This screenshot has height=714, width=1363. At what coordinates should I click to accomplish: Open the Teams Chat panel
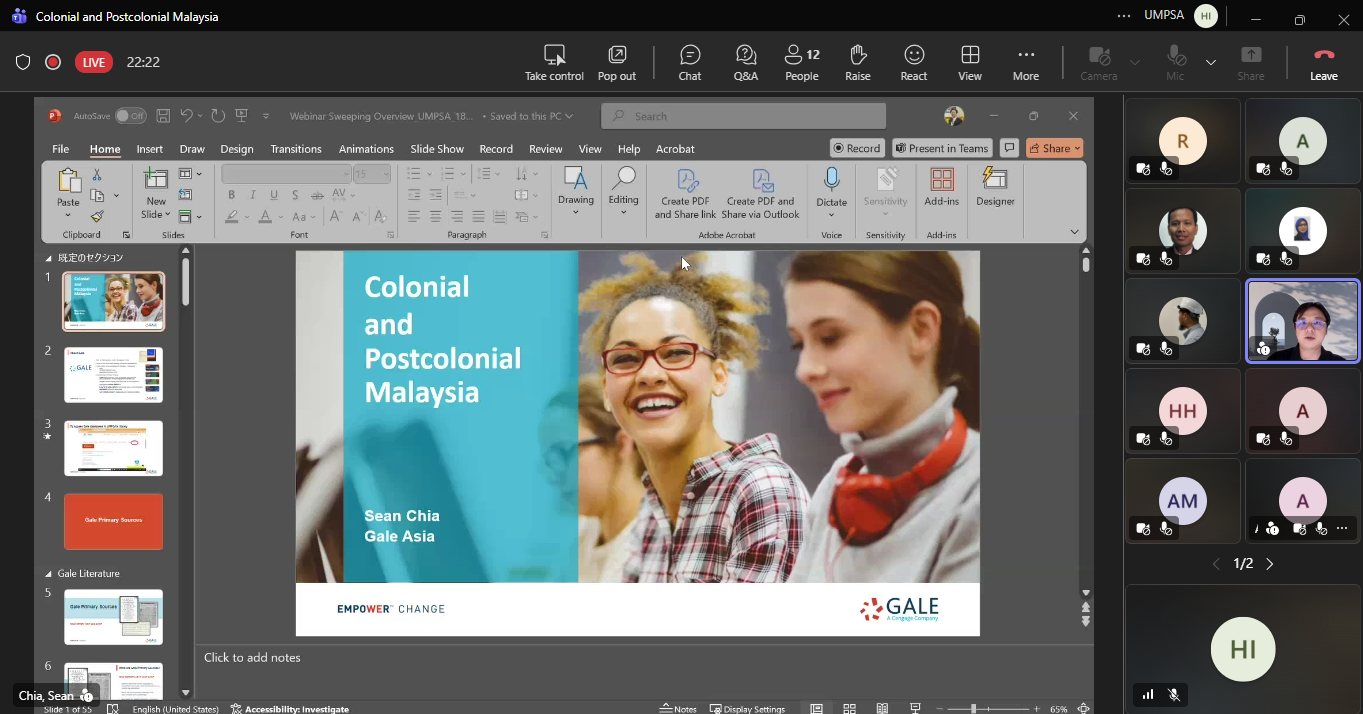(690, 62)
